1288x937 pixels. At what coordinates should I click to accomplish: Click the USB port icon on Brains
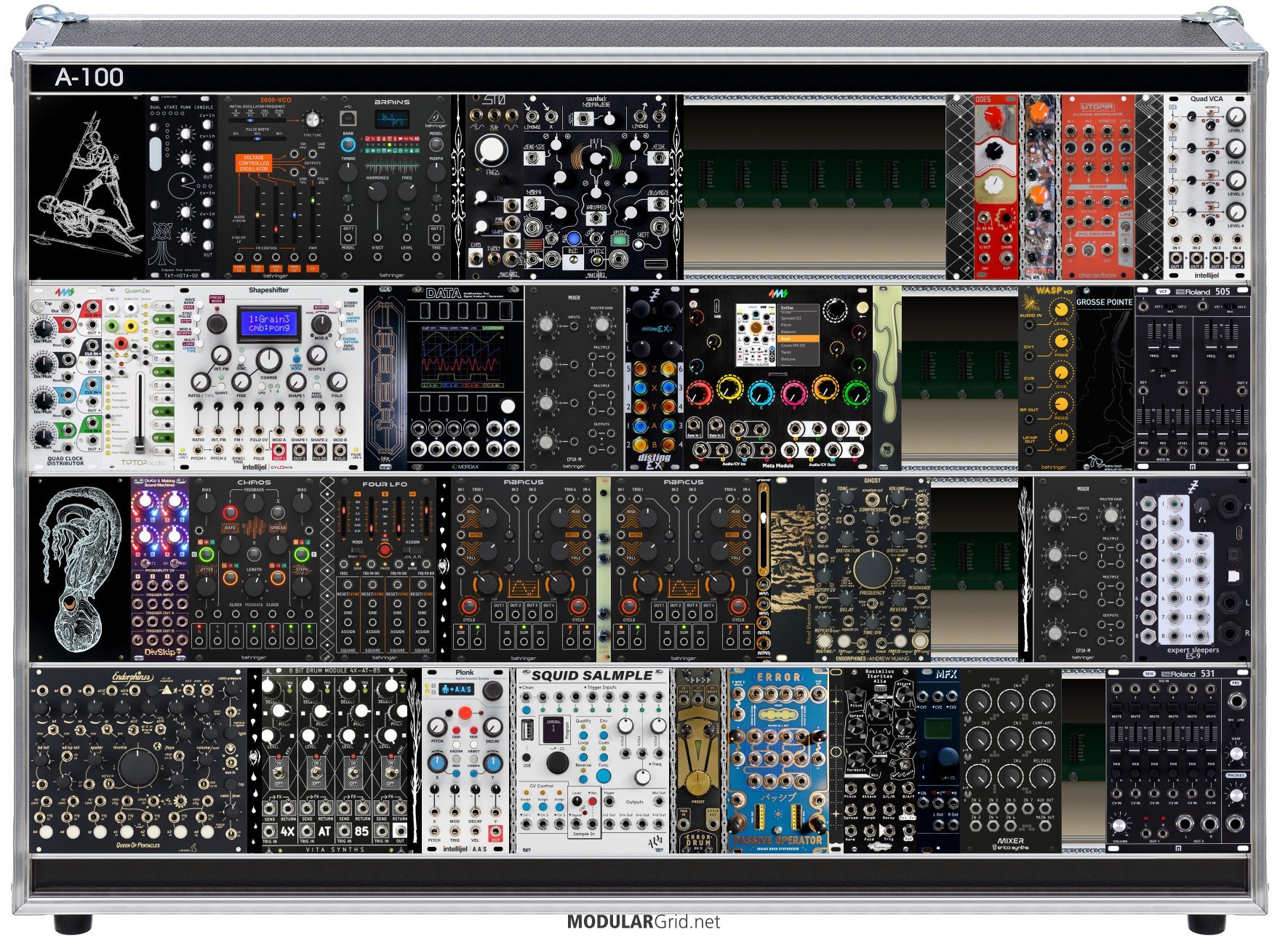(x=348, y=118)
